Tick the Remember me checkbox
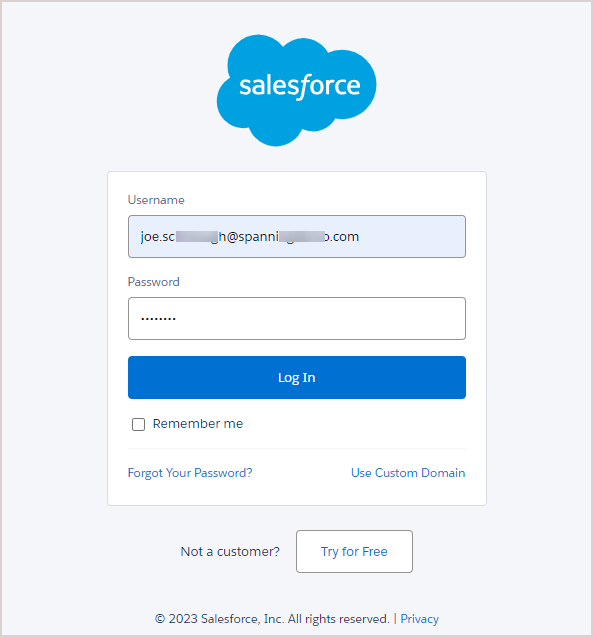This screenshot has width=593, height=637. coord(139,424)
